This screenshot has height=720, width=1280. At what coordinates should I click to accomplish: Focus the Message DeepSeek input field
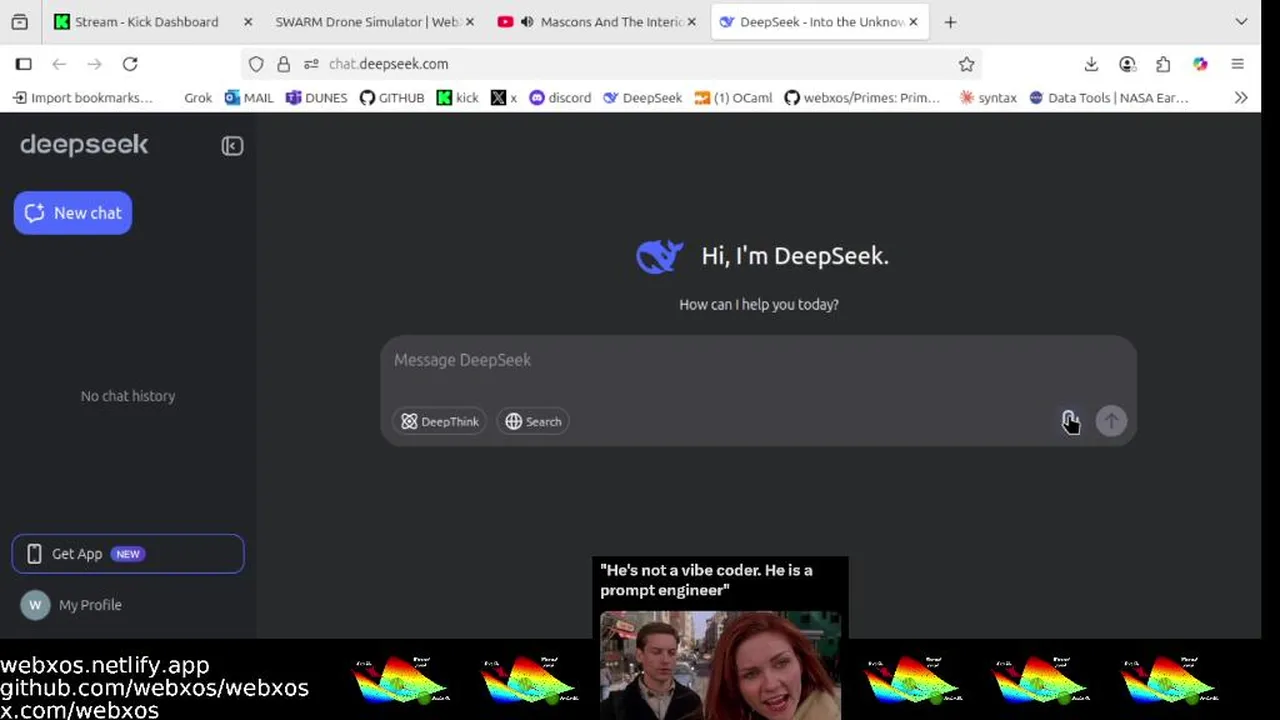point(758,360)
